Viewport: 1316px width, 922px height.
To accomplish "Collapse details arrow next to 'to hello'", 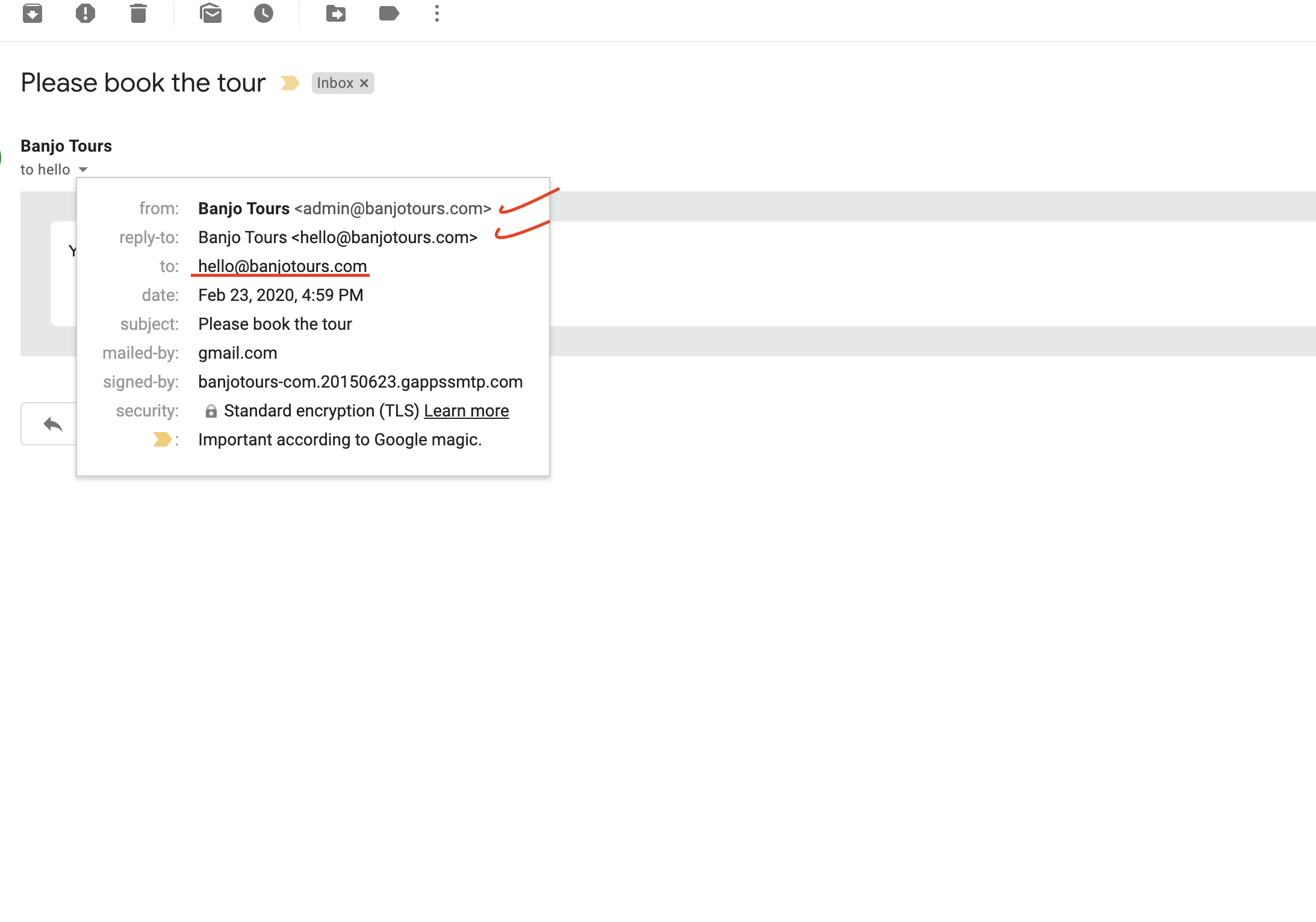I will click(83, 170).
